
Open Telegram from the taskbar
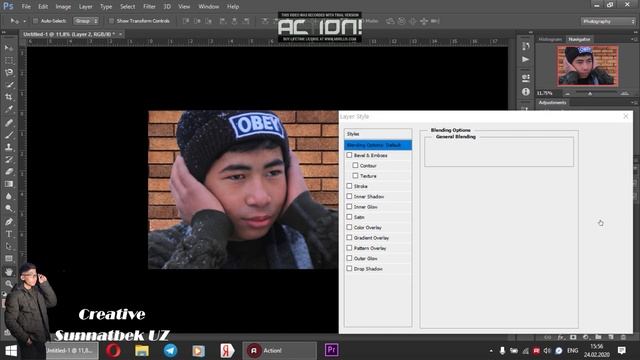point(170,350)
